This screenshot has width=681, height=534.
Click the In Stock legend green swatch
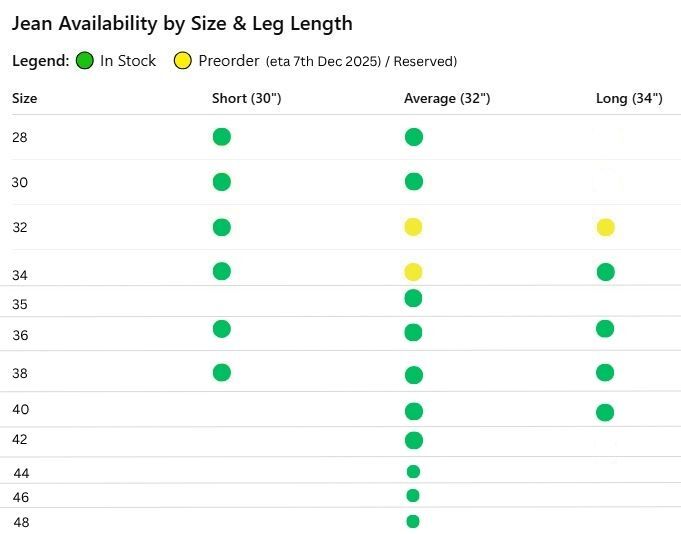[x=85, y=61]
